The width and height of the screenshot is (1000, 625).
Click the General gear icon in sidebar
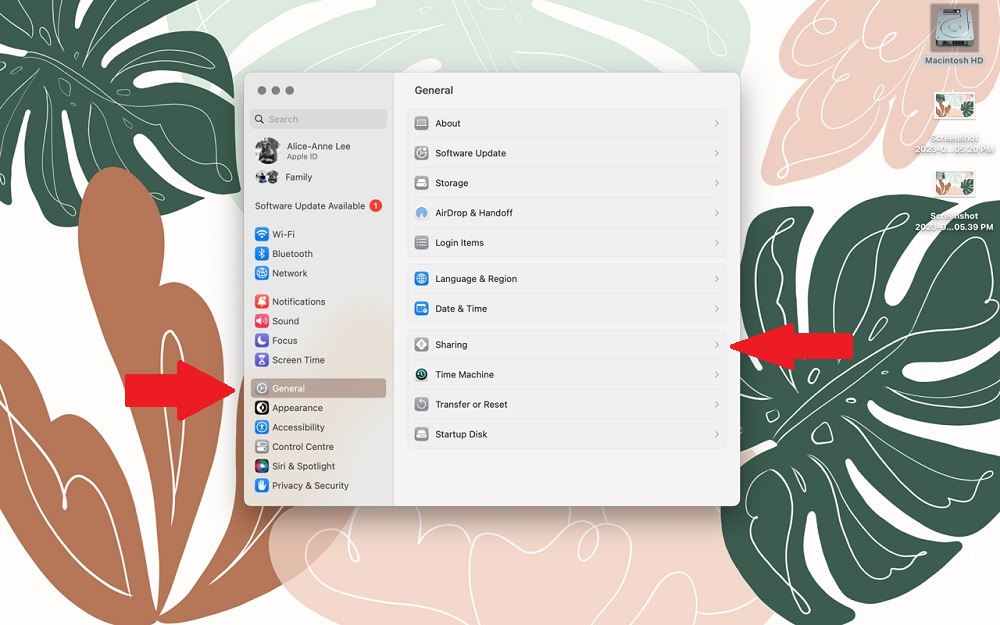(x=261, y=388)
